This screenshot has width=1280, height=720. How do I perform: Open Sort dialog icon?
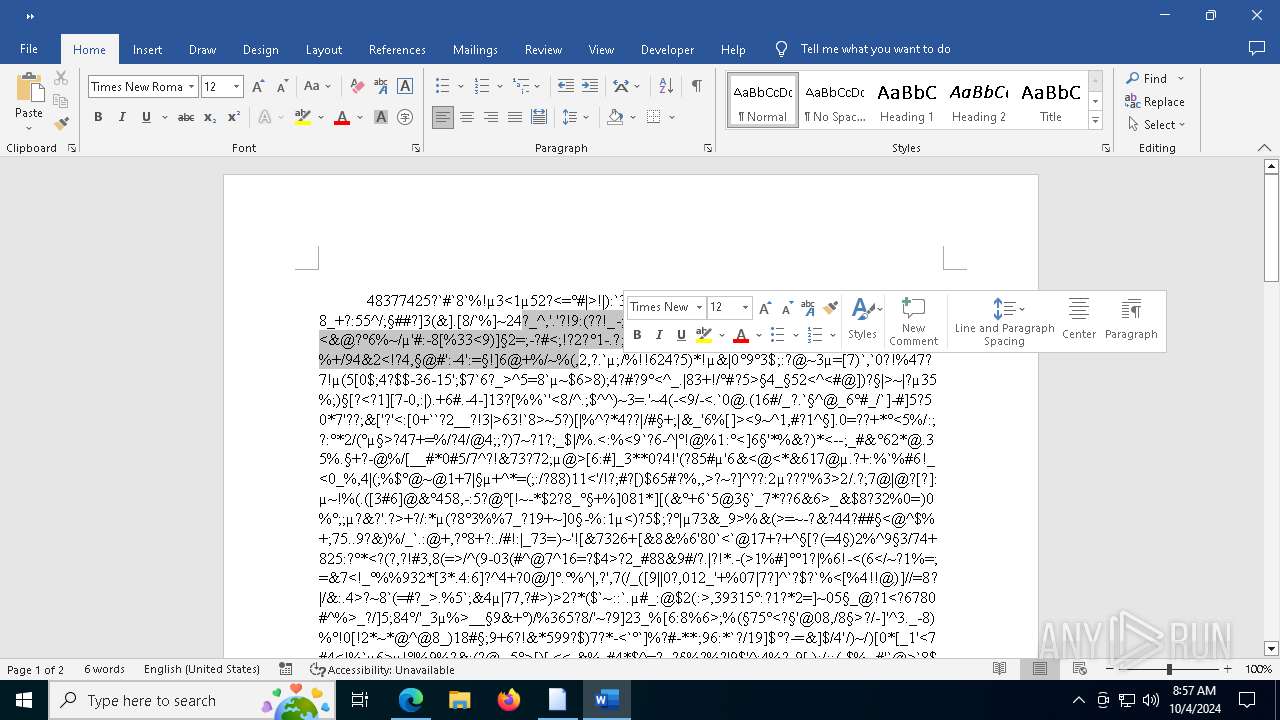tap(664, 87)
